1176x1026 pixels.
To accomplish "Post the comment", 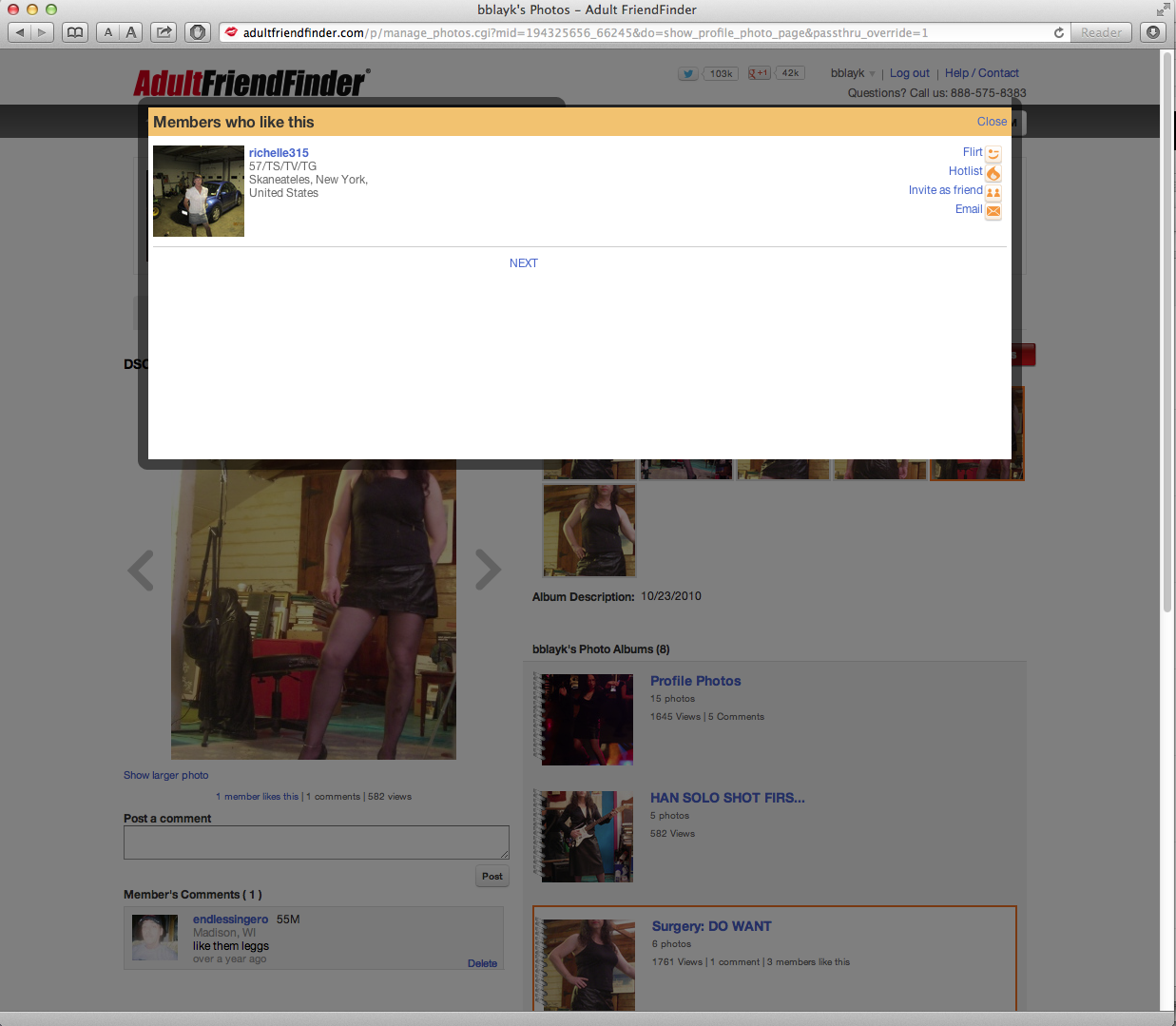I will [492, 876].
